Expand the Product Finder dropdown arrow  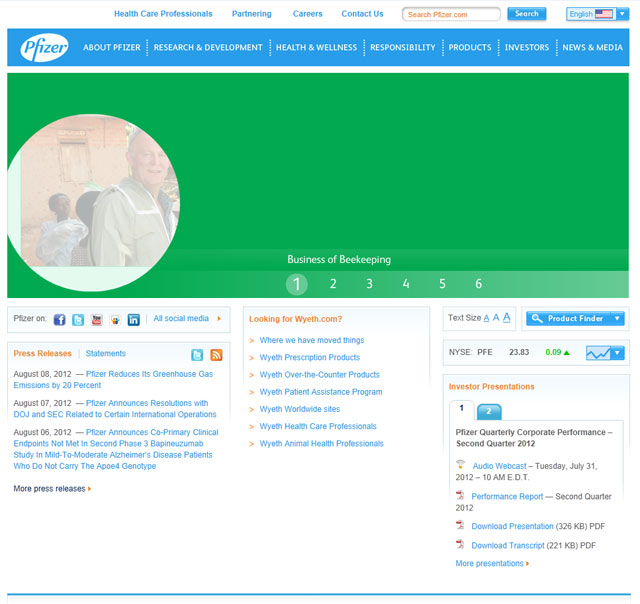[617, 318]
